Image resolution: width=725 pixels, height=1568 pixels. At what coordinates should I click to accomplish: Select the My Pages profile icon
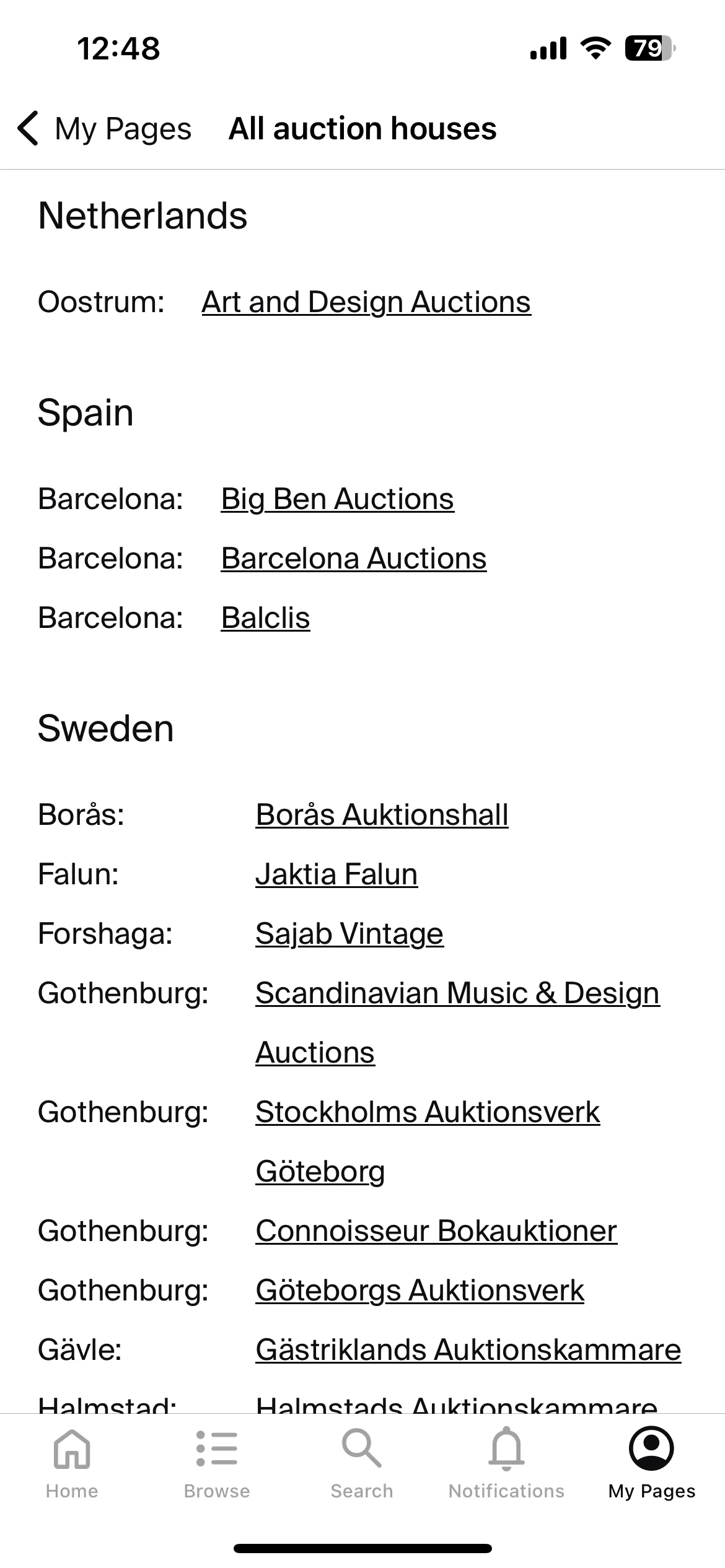point(651,1448)
